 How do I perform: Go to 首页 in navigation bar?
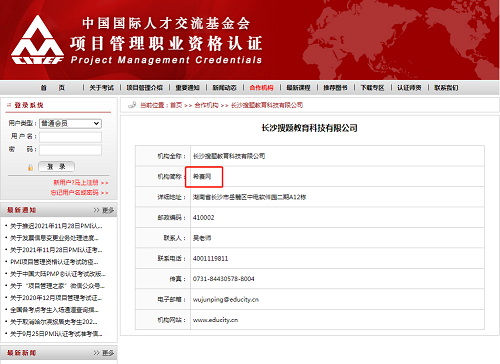coord(53,88)
